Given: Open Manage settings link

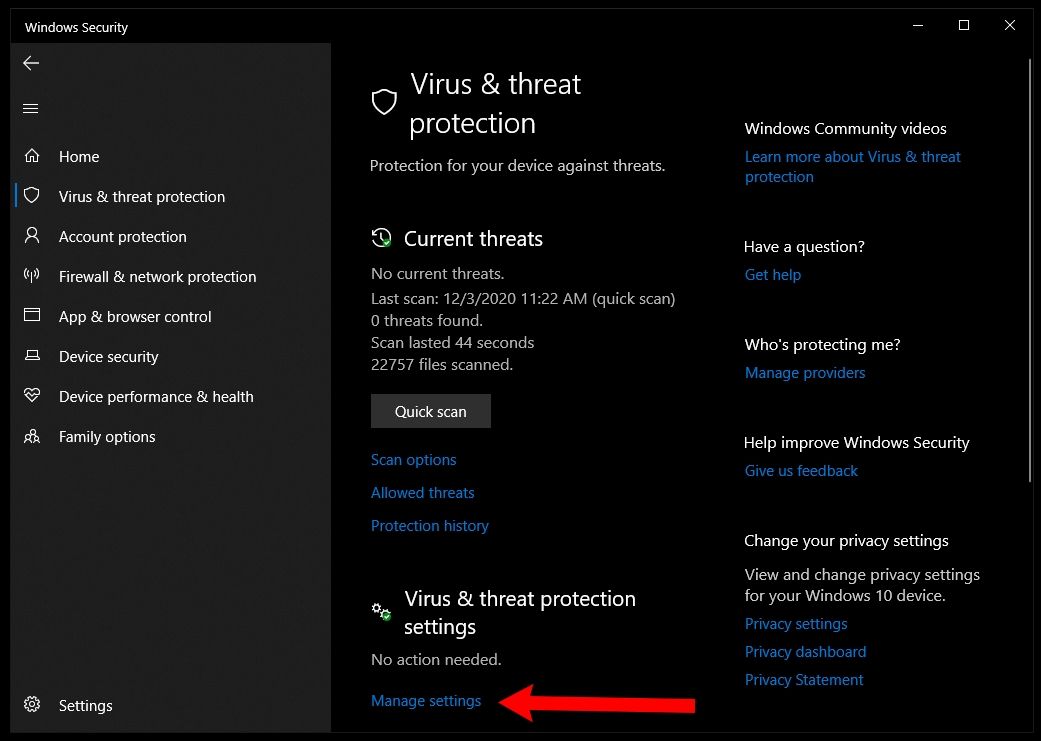Looking at the screenshot, I should (426, 701).
